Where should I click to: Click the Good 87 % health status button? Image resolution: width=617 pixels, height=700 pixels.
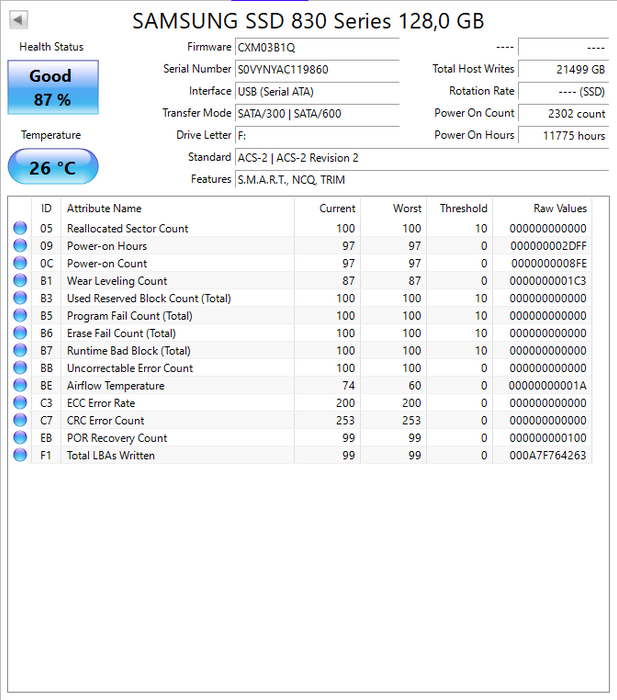53,88
